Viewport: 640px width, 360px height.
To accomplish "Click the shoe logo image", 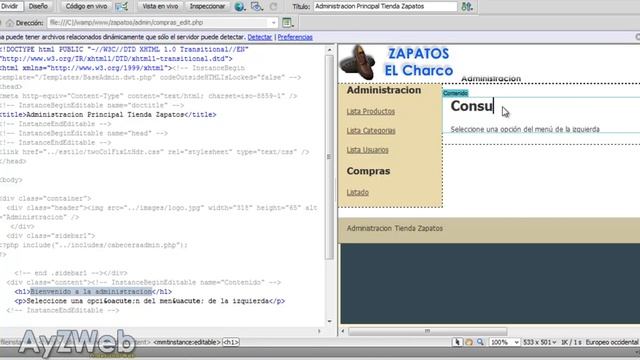I will tap(358, 62).
